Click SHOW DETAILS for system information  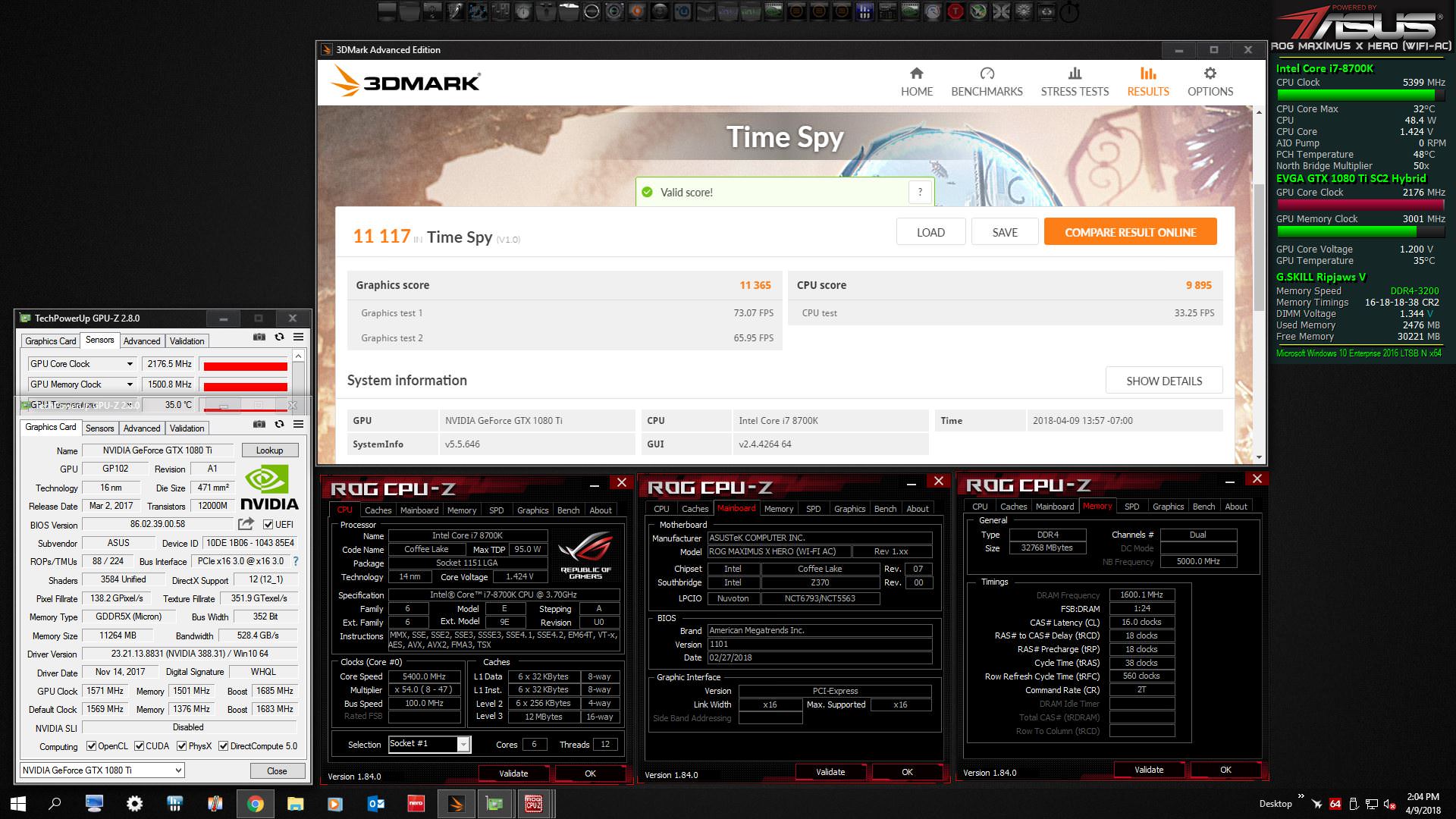coord(1164,381)
